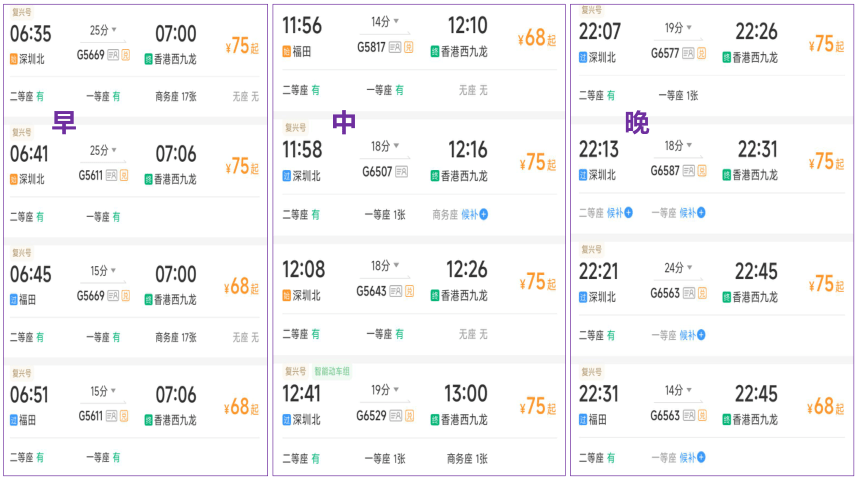Screen dimensions: 860x484
Task: Expand the 18分 duration arrow on G5643
Action: [x=397, y=267]
